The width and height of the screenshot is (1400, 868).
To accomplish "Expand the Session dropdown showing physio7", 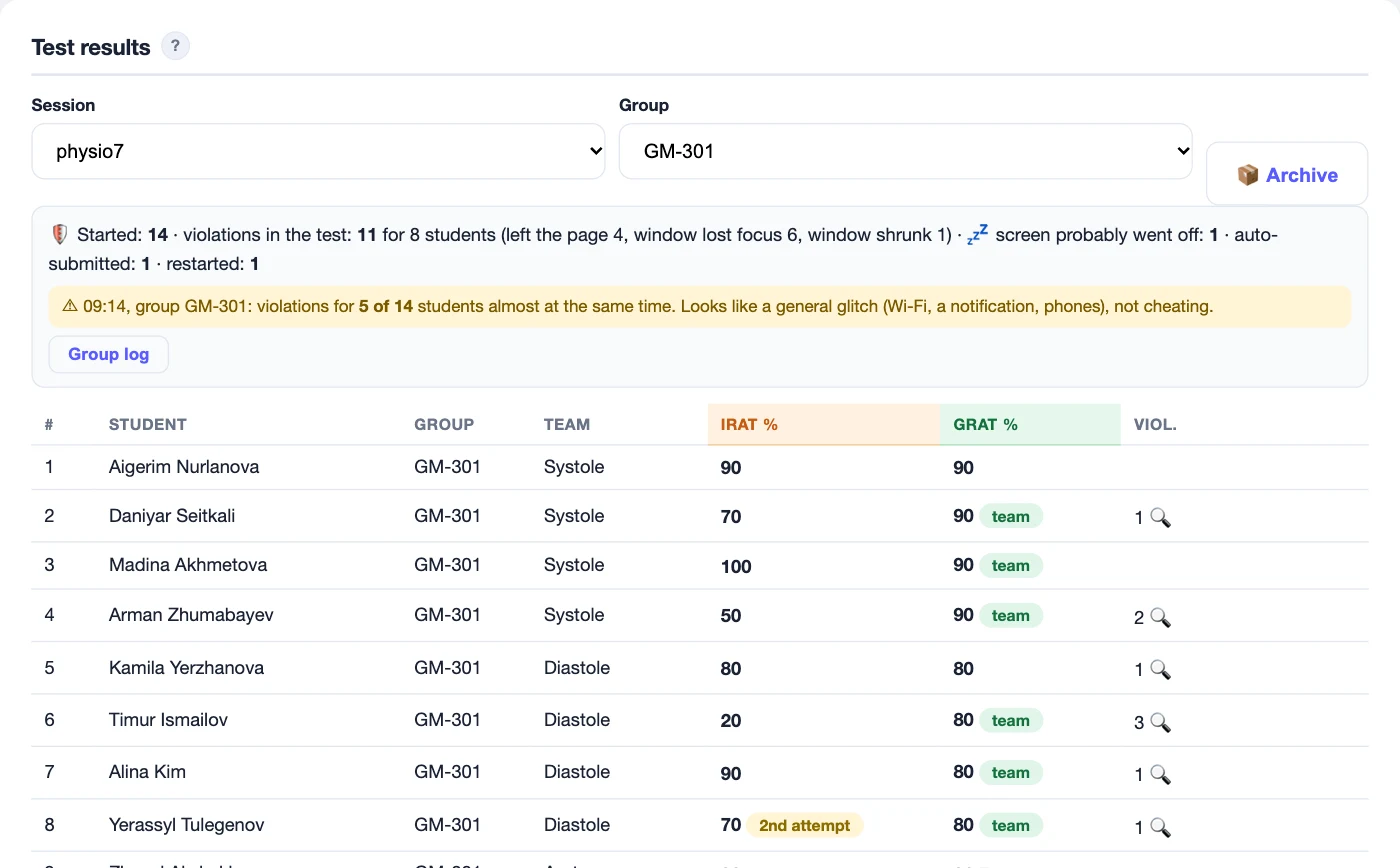I will point(318,152).
